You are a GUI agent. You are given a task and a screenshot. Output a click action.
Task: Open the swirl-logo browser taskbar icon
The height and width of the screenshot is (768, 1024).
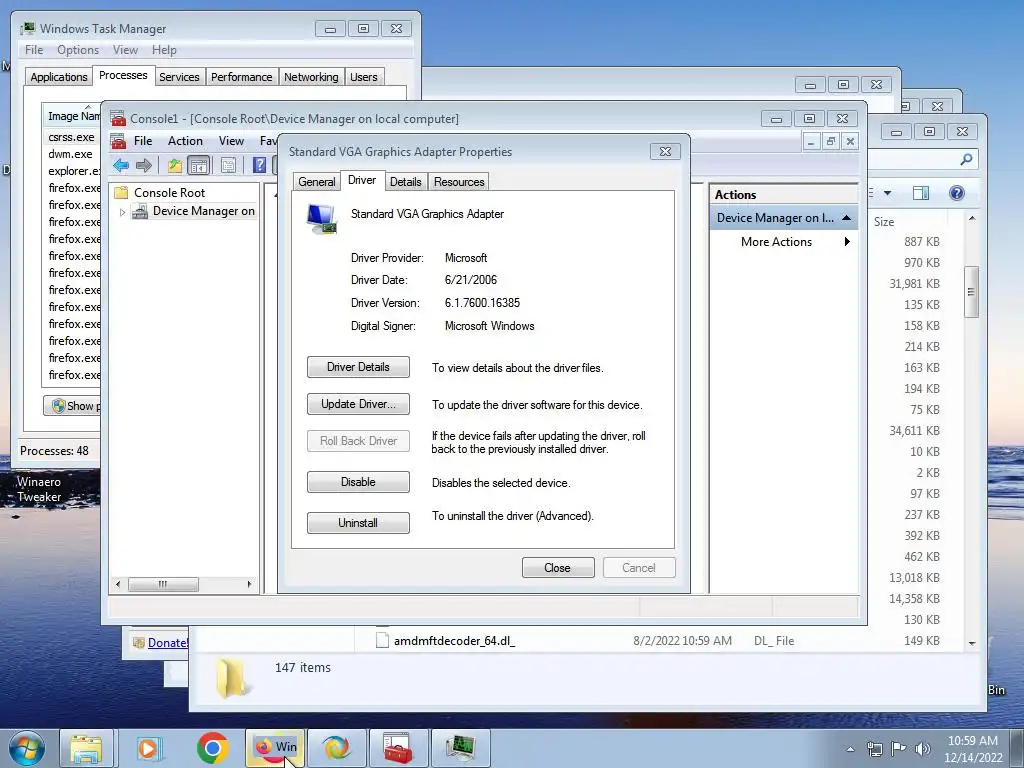(x=337, y=748)
